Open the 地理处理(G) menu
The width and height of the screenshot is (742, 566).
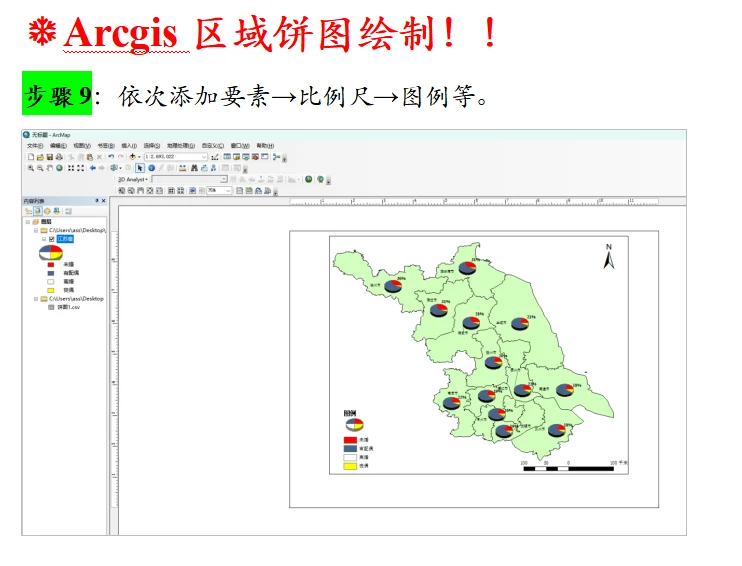(181, 146)
